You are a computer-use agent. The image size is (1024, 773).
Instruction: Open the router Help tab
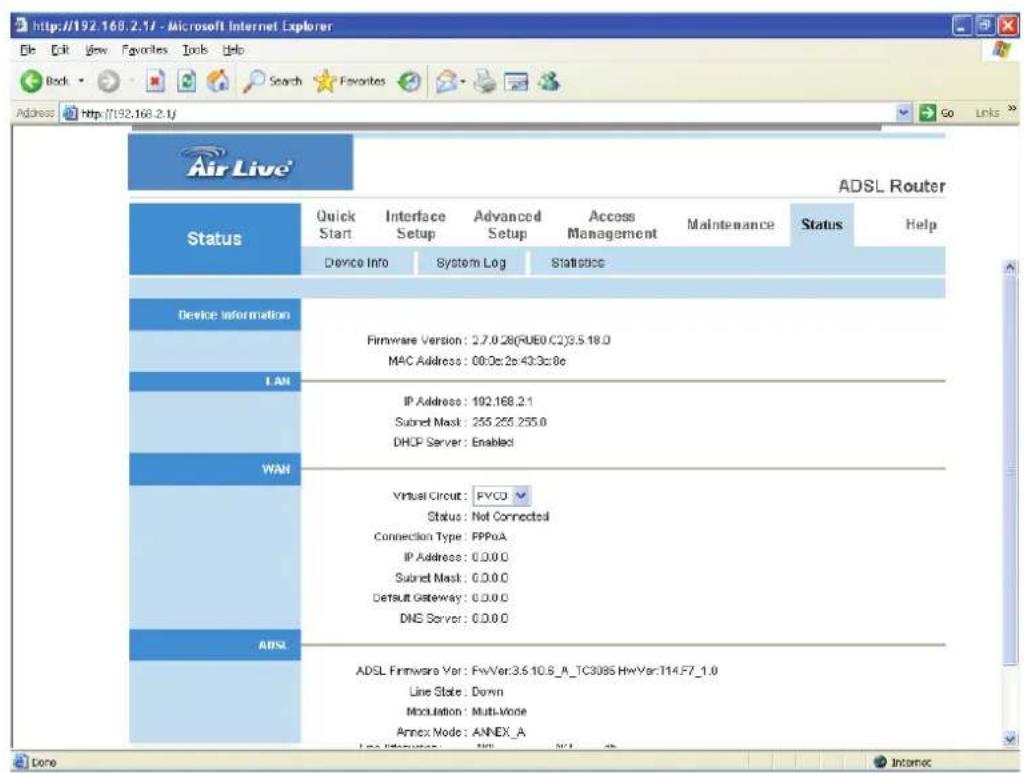(921, 225)
